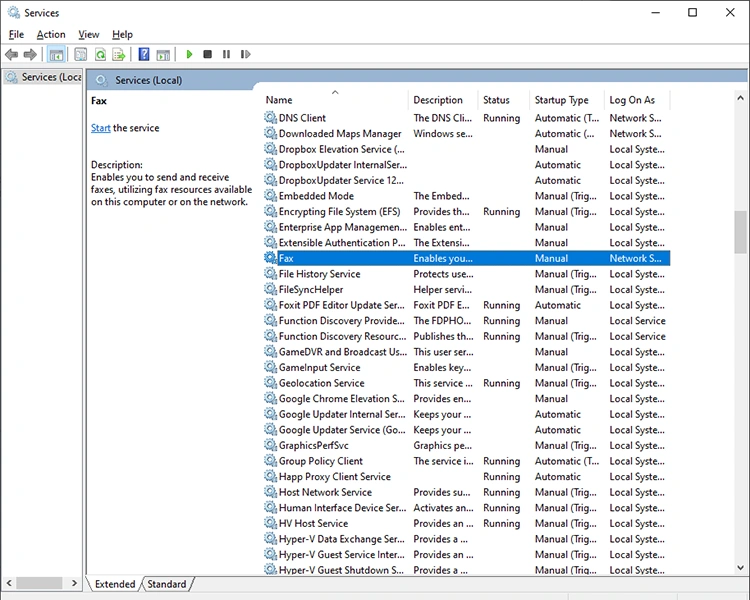750x600 pixels.
Task: Select Dropbox Elevation Service row
Action: coord(466,149)
